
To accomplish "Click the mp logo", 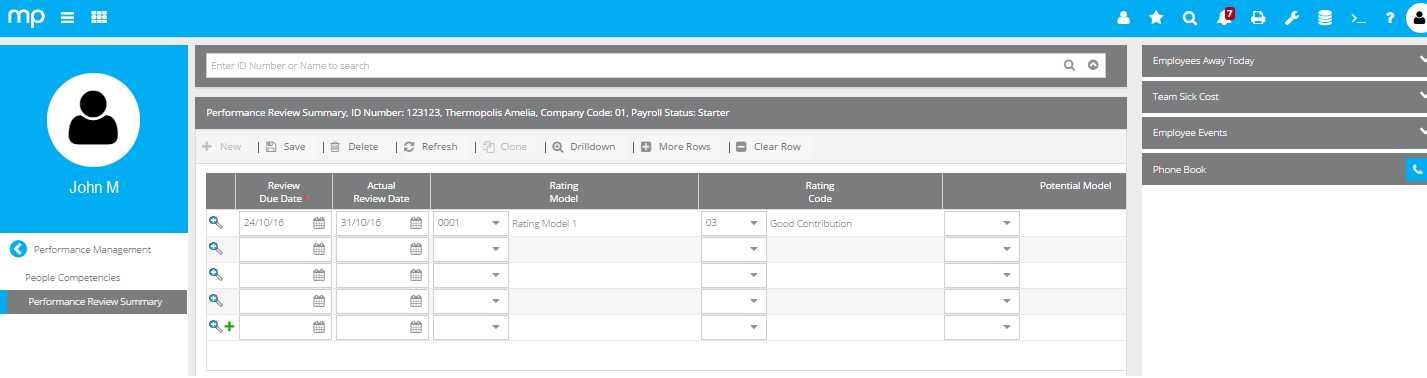I will click(26, 18).
